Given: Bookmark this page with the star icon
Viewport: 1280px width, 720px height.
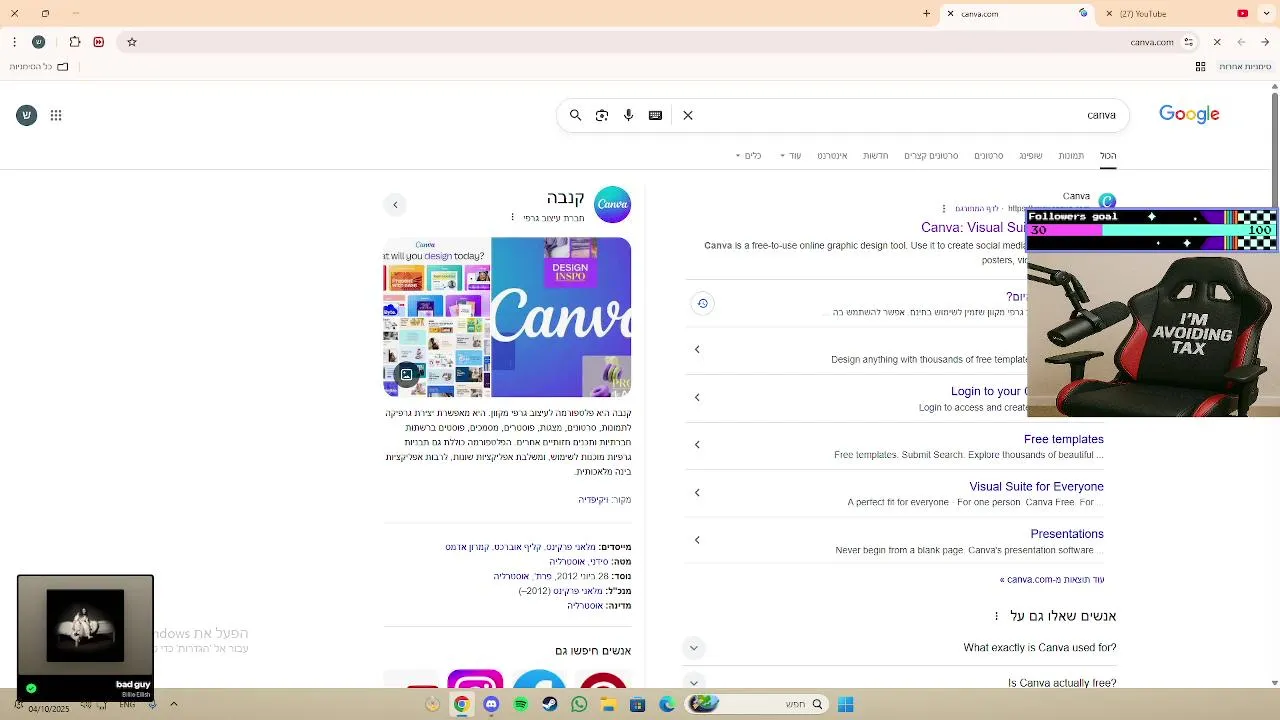Looking at the screenshot, I should 132,42.
